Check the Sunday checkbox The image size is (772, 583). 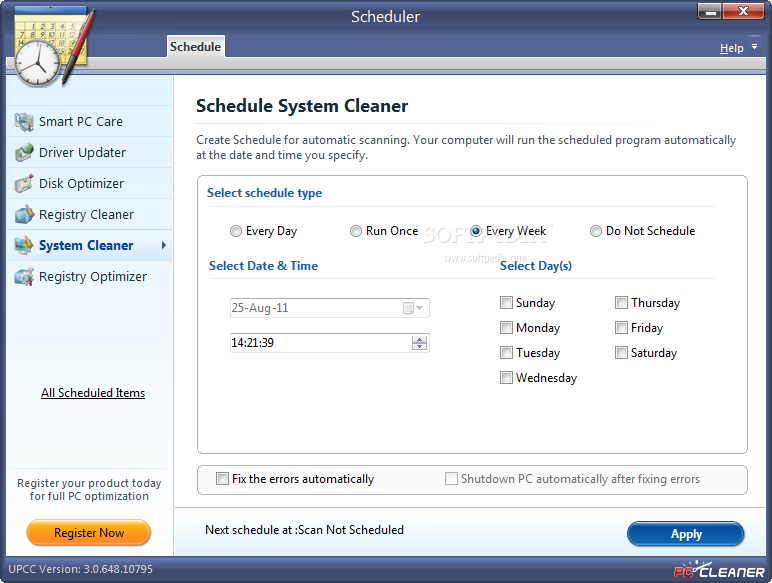(506, 302)
